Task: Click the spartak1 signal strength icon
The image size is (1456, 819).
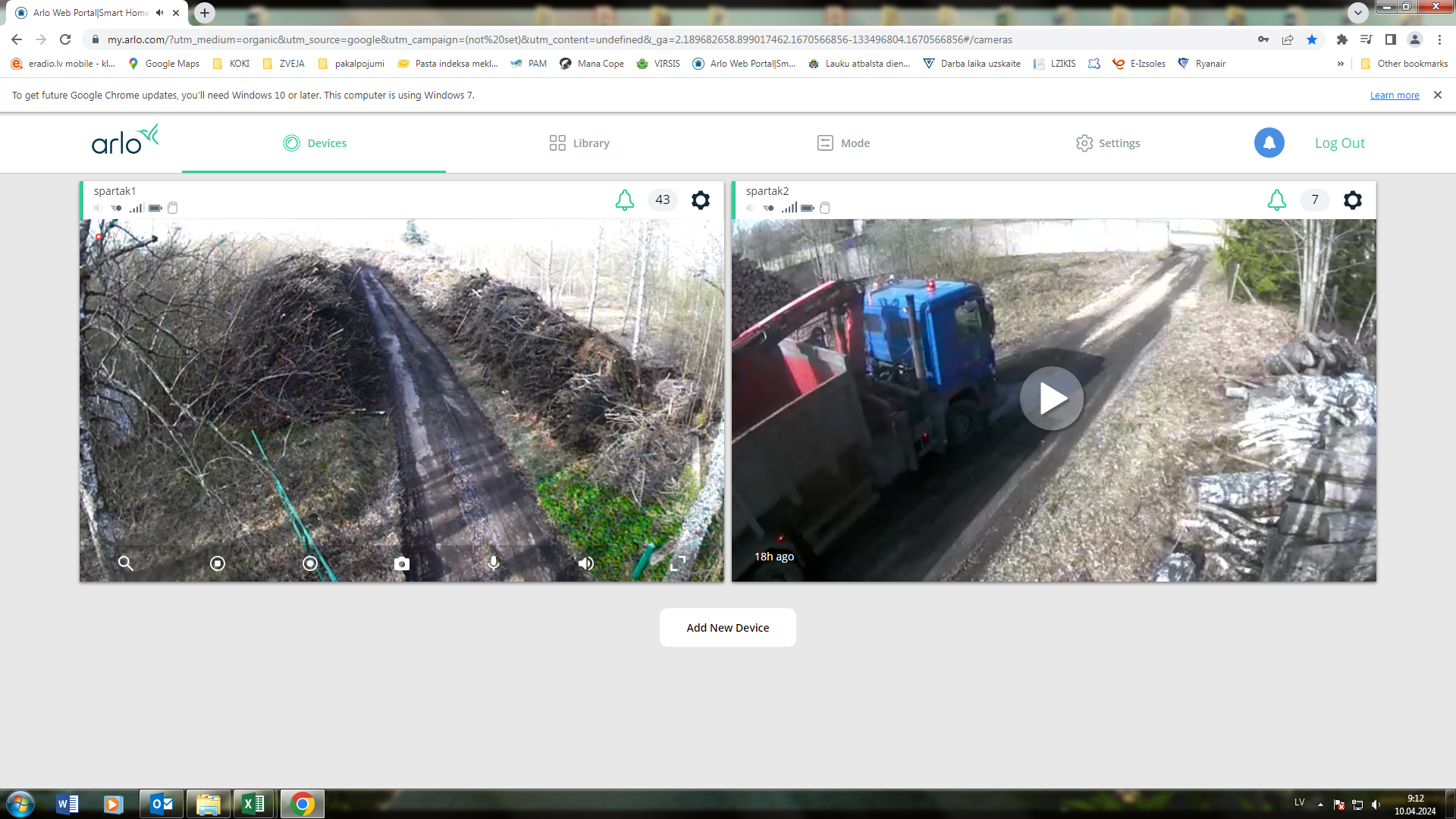Action: pyautogui.click(x=136, y=208)
